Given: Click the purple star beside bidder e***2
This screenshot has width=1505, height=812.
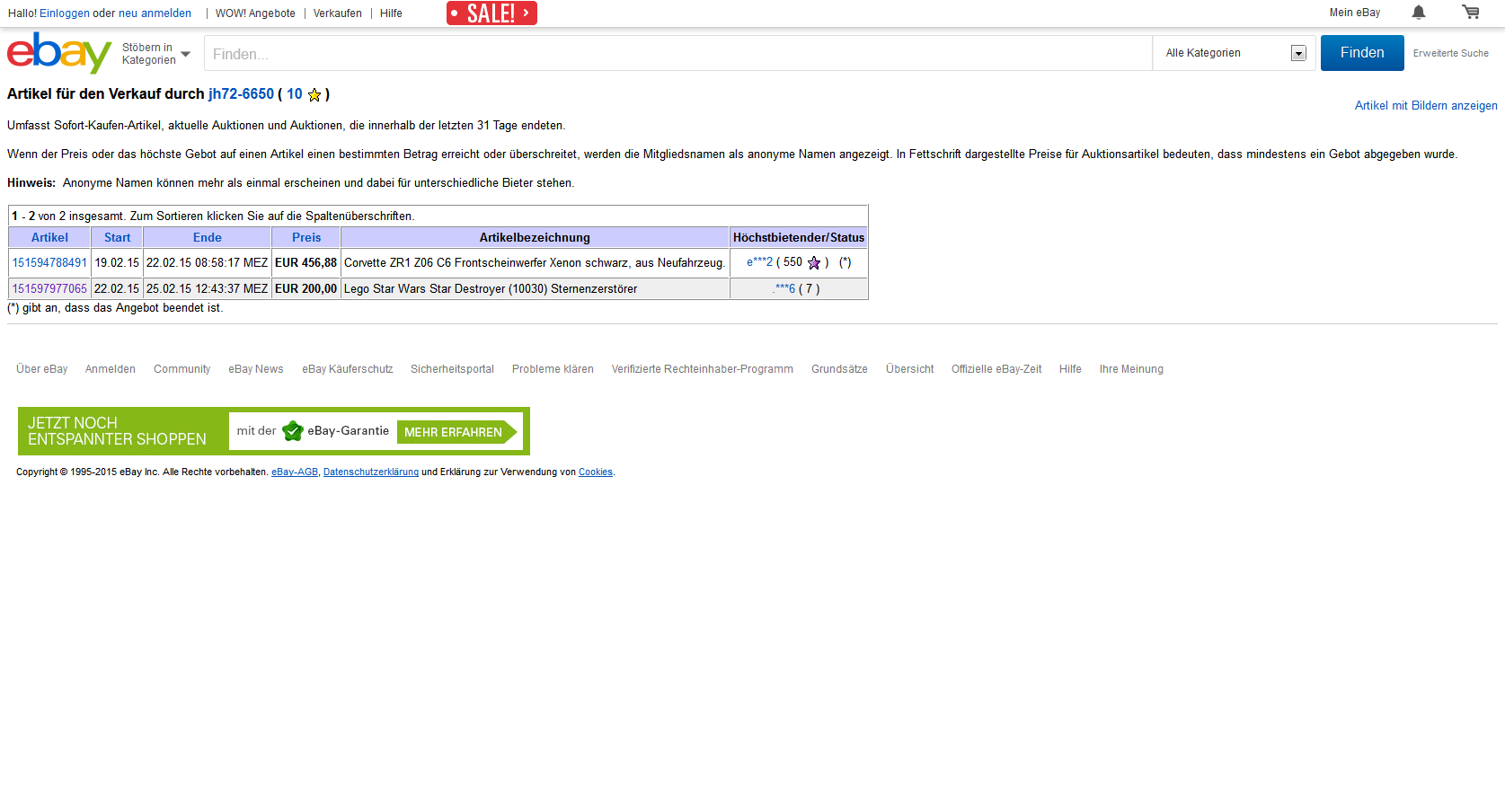Looking at the screenshot, I should (x=814, y=262).
